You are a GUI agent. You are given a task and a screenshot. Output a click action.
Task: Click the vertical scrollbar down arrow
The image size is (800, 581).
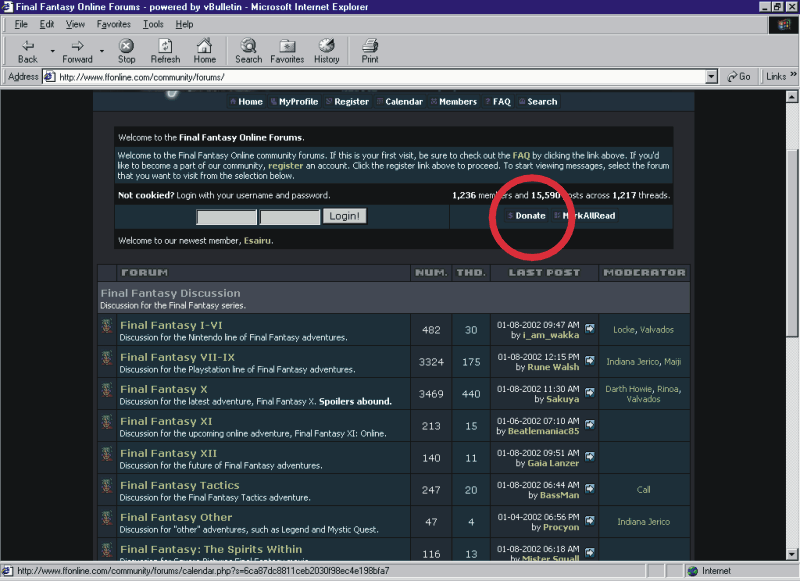[792, 554]
